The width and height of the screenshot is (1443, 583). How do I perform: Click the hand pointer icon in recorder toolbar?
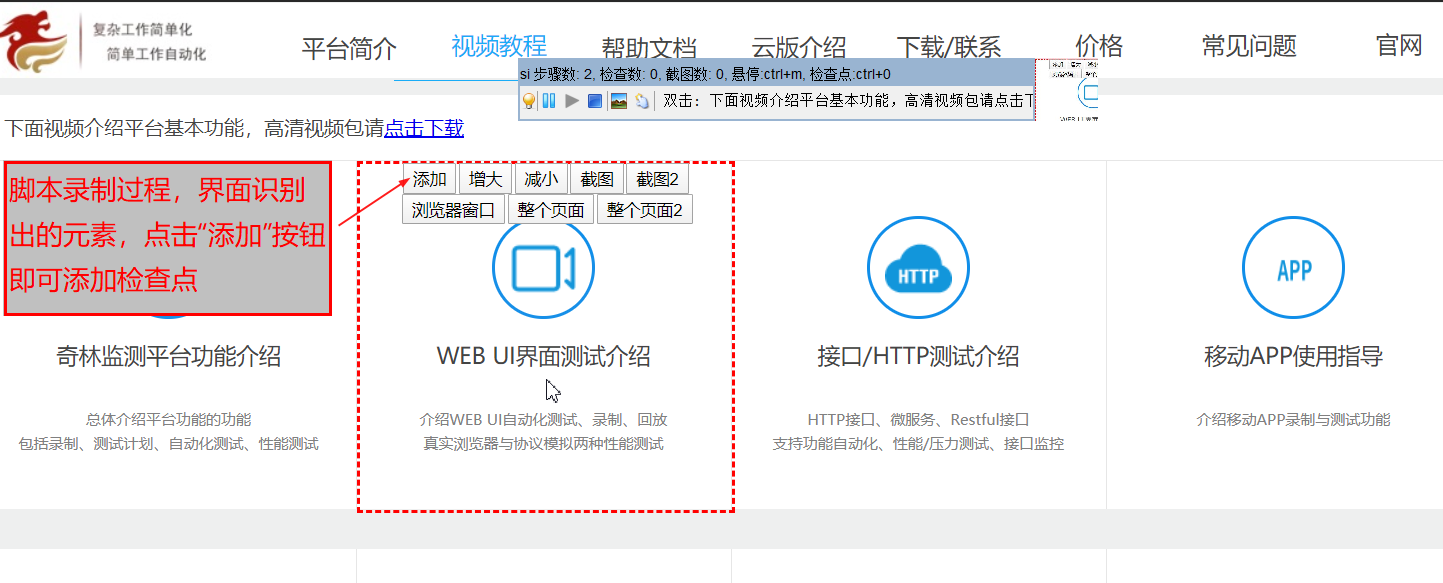tap(641, 101)
